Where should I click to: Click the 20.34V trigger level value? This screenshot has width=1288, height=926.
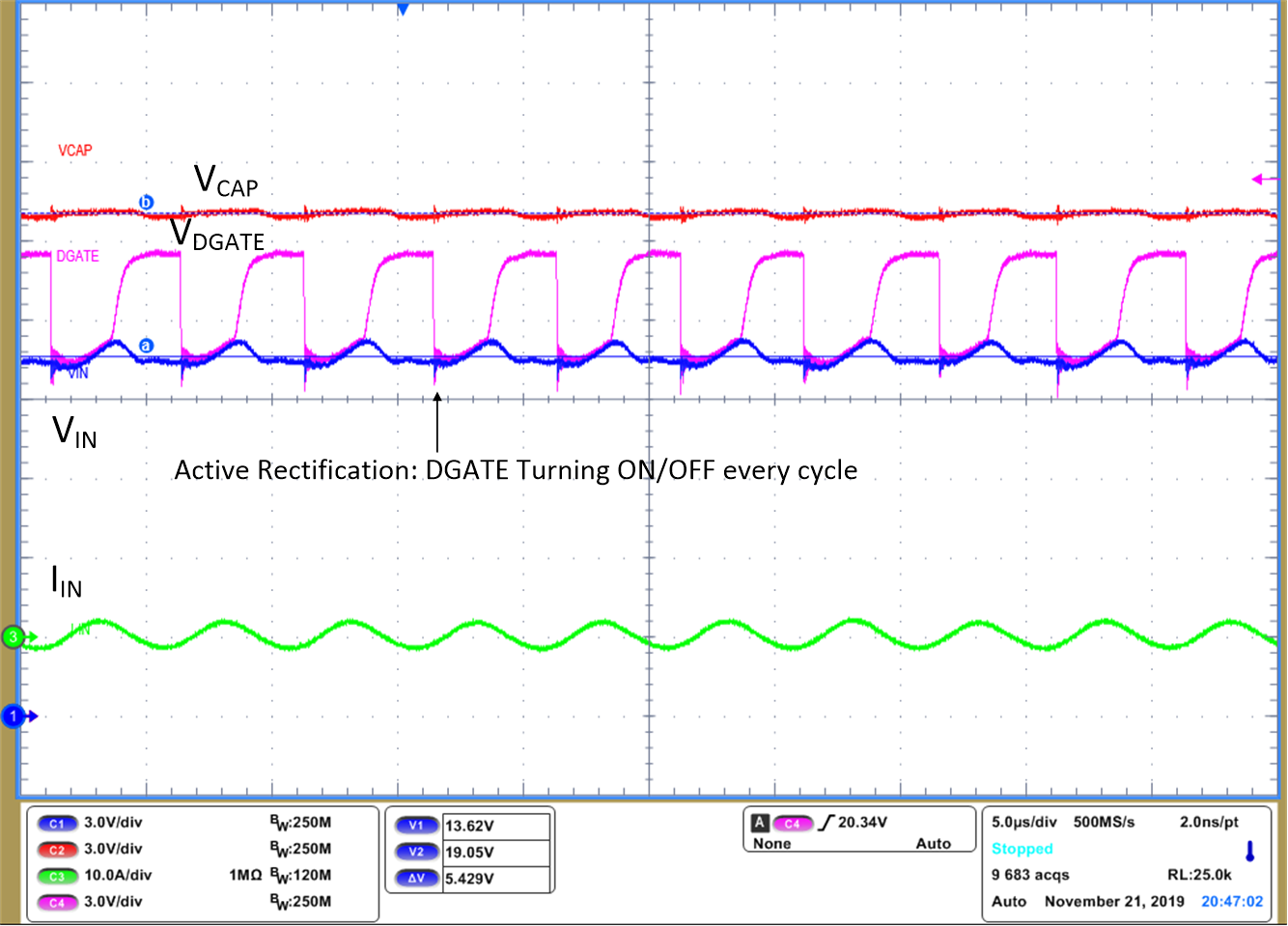click(x=862, y=822)
